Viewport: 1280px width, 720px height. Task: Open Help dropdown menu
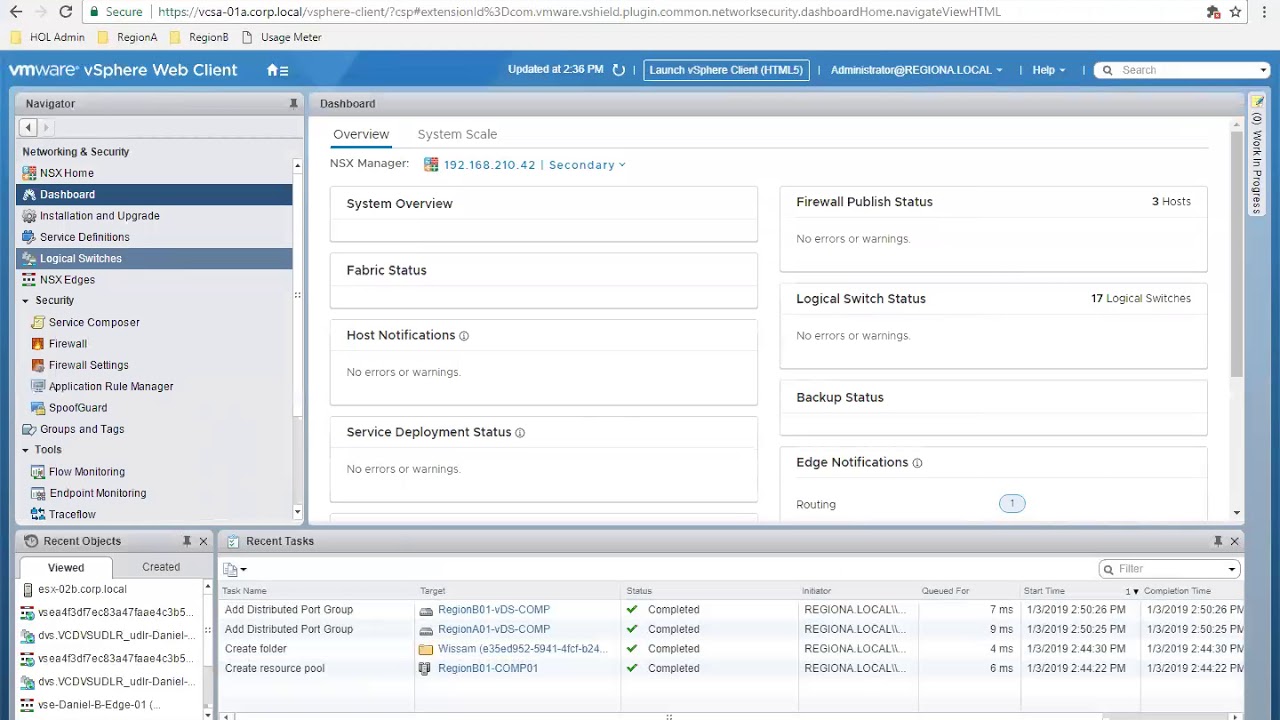(1049, 70)
